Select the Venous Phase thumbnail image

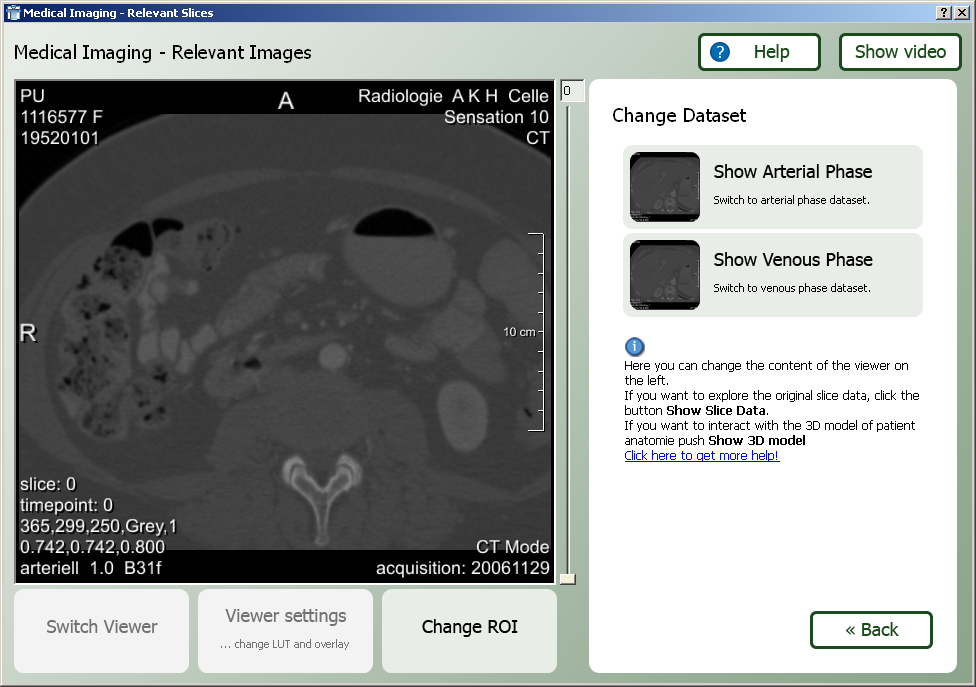pos(665,275)
